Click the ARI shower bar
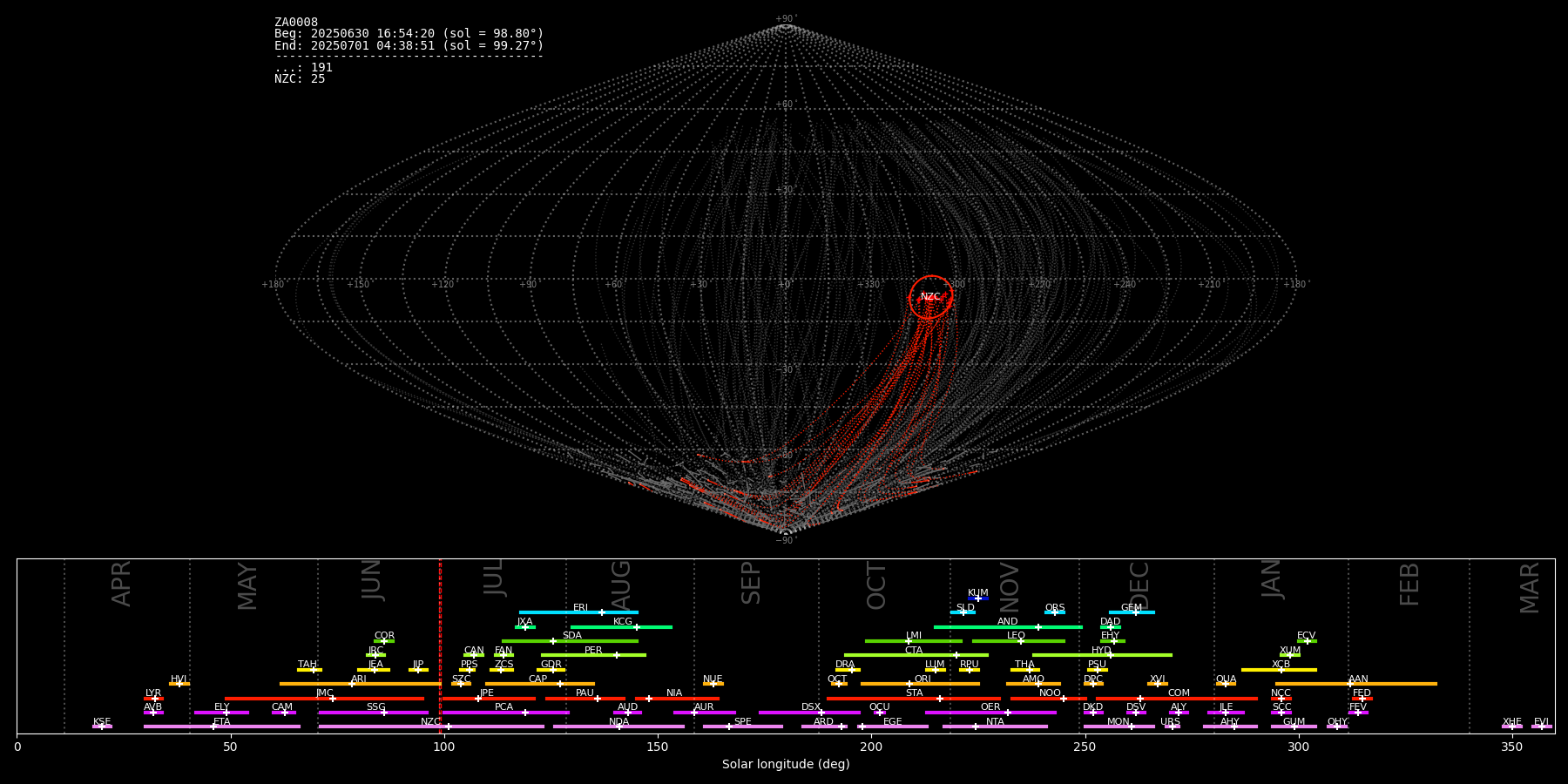This screenshot has height=784, width=1568. point(360,684)
